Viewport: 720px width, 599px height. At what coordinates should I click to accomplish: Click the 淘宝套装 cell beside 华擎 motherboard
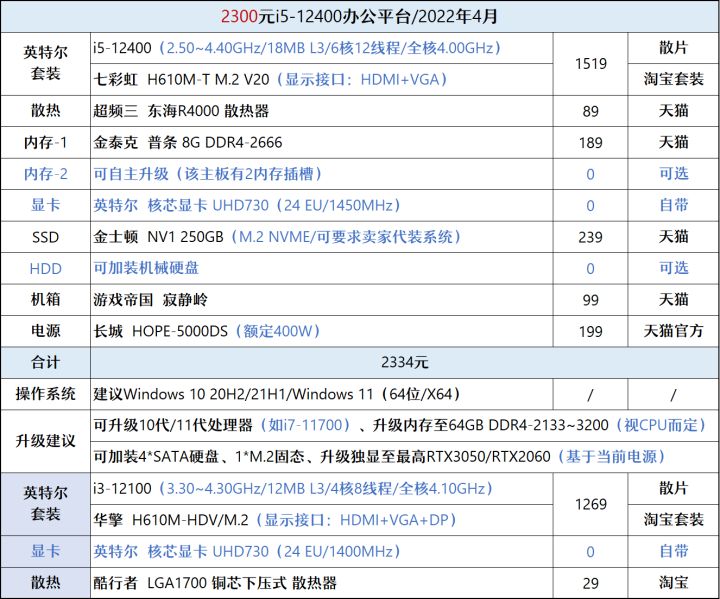674,520
